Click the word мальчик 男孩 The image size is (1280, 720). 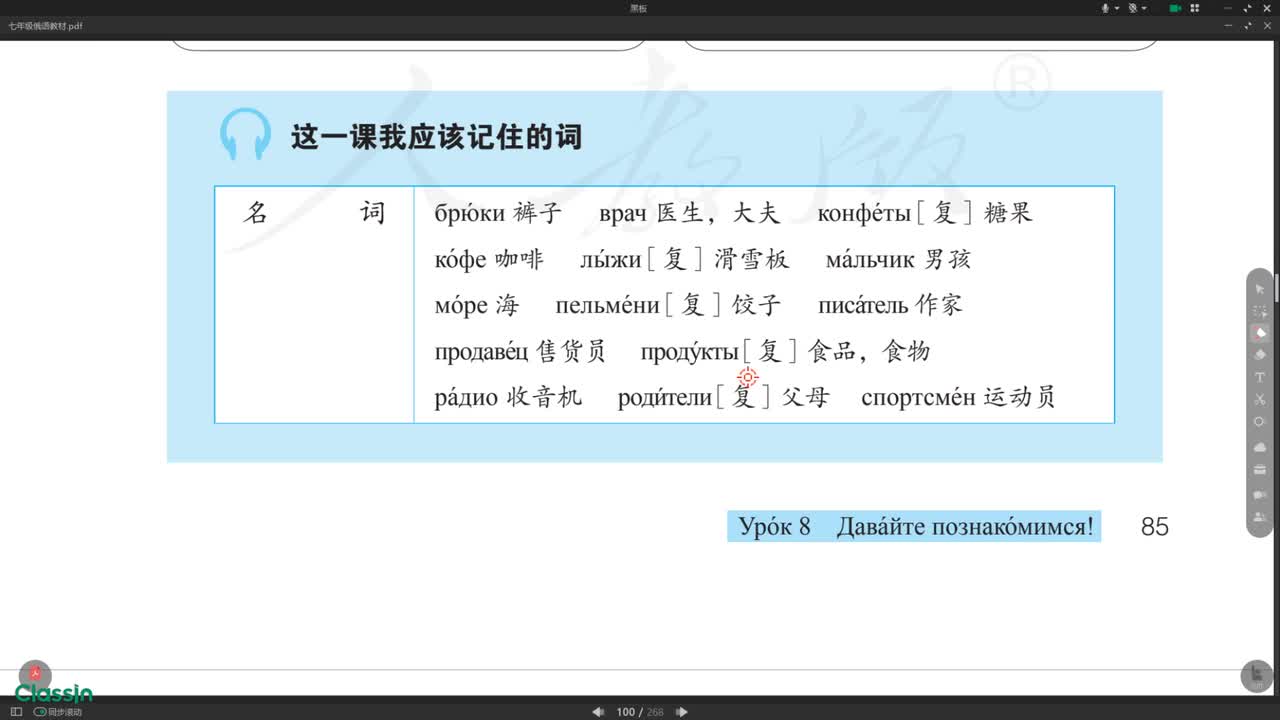898,259
